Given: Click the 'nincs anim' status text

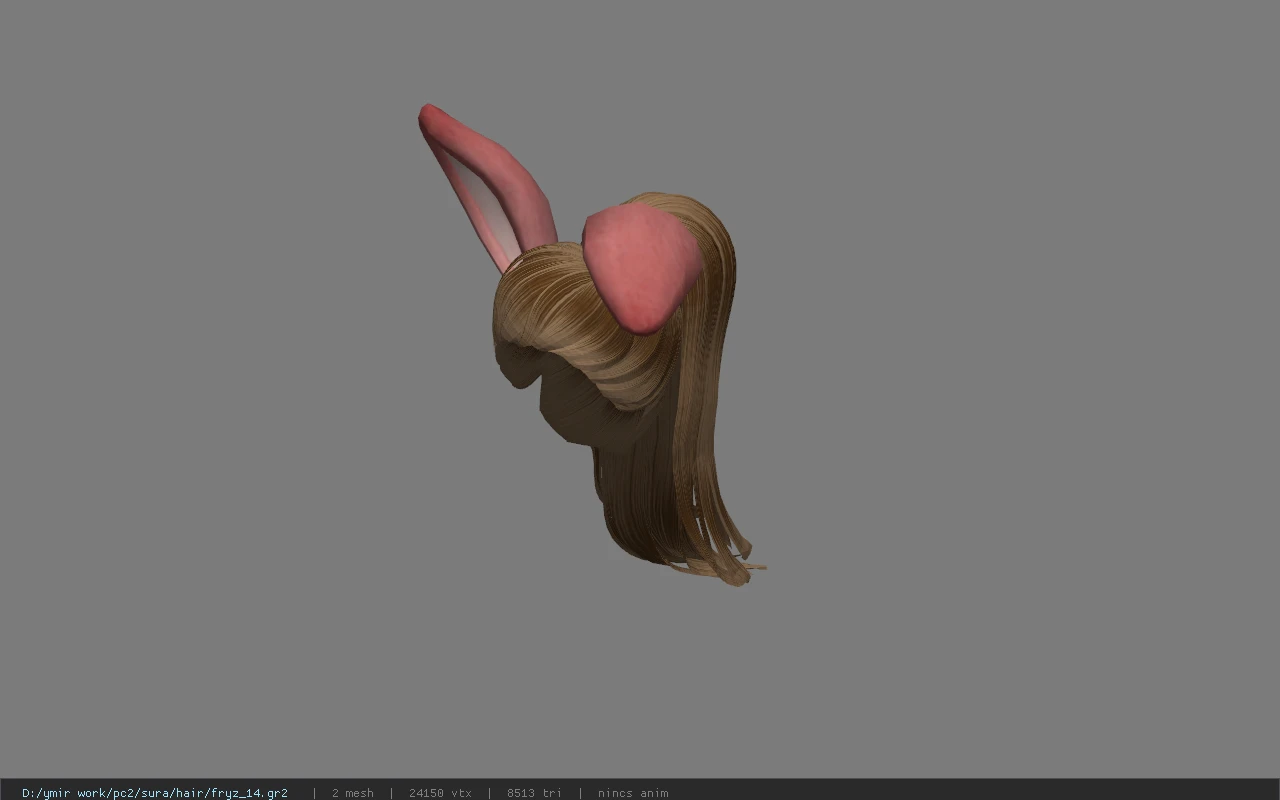Looking at the screenshot, I should point(633,793).
